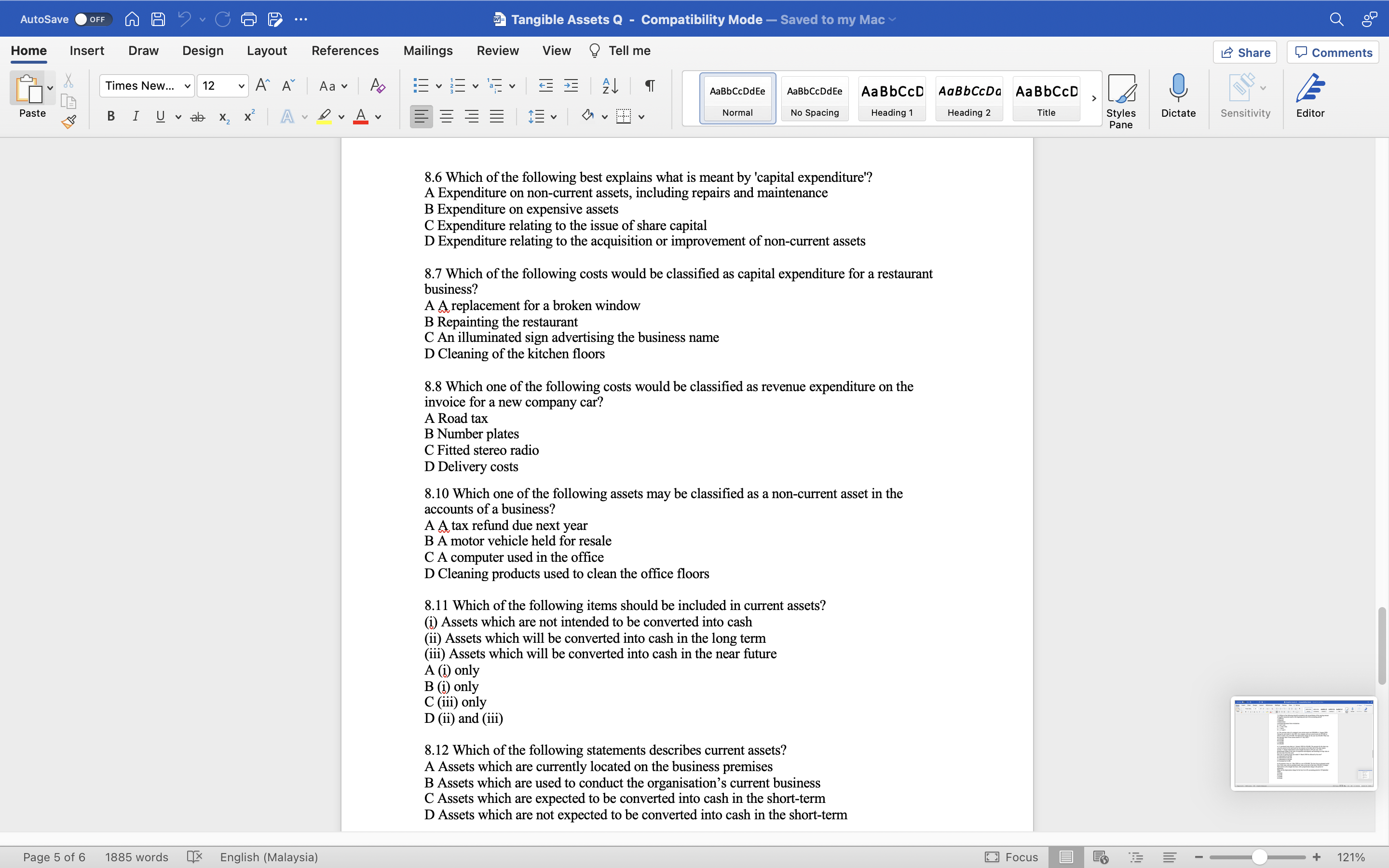Expand the styles gallery
1389x868 pixels.
click(x=1093, y=98)
